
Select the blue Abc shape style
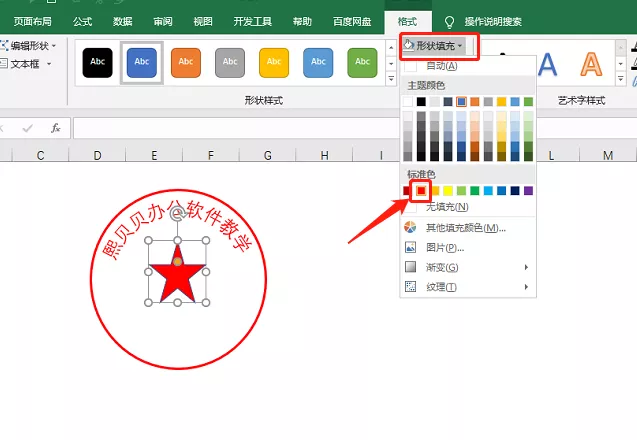tap(142, 63)
